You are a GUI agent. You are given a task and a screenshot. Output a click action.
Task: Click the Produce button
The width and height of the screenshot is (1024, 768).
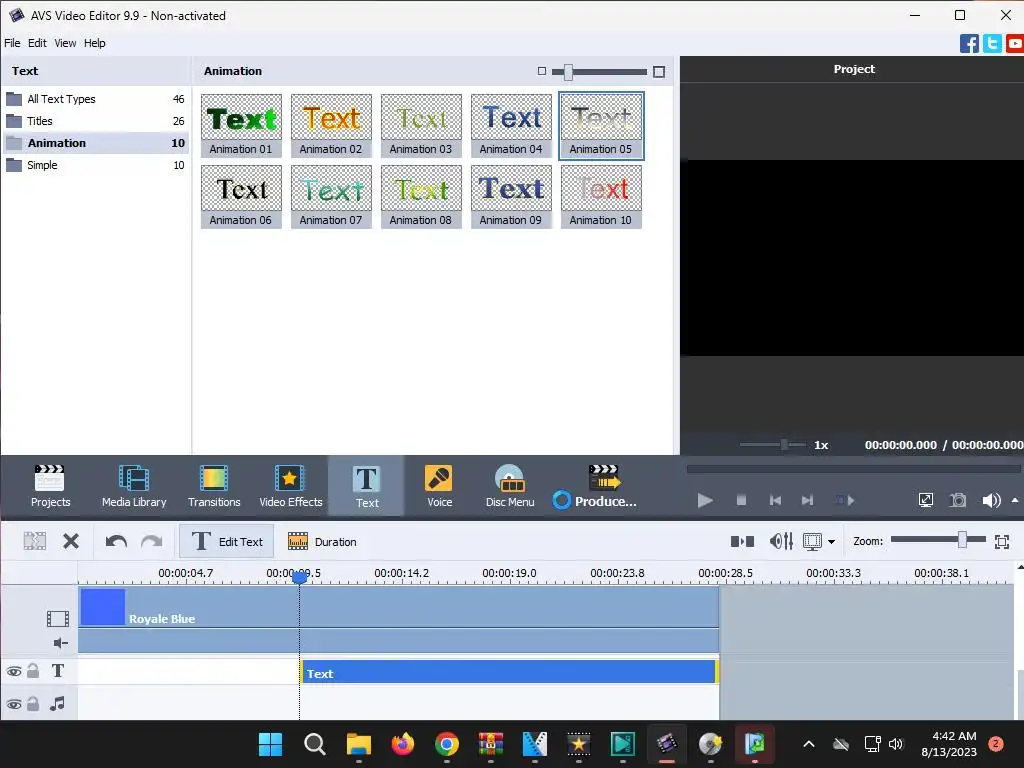point(595,487)
